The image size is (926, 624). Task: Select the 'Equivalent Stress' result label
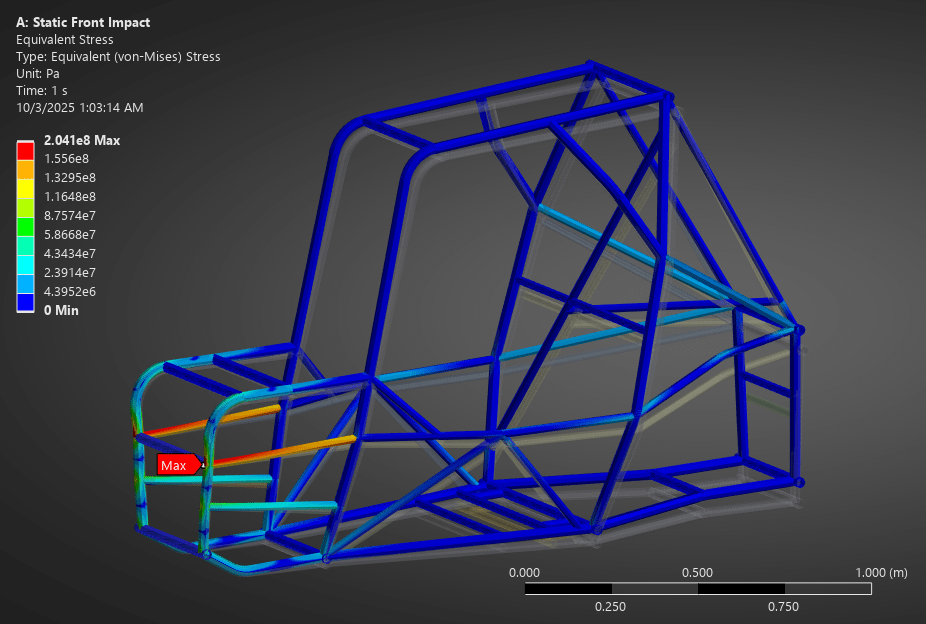(x=65, y=40)
